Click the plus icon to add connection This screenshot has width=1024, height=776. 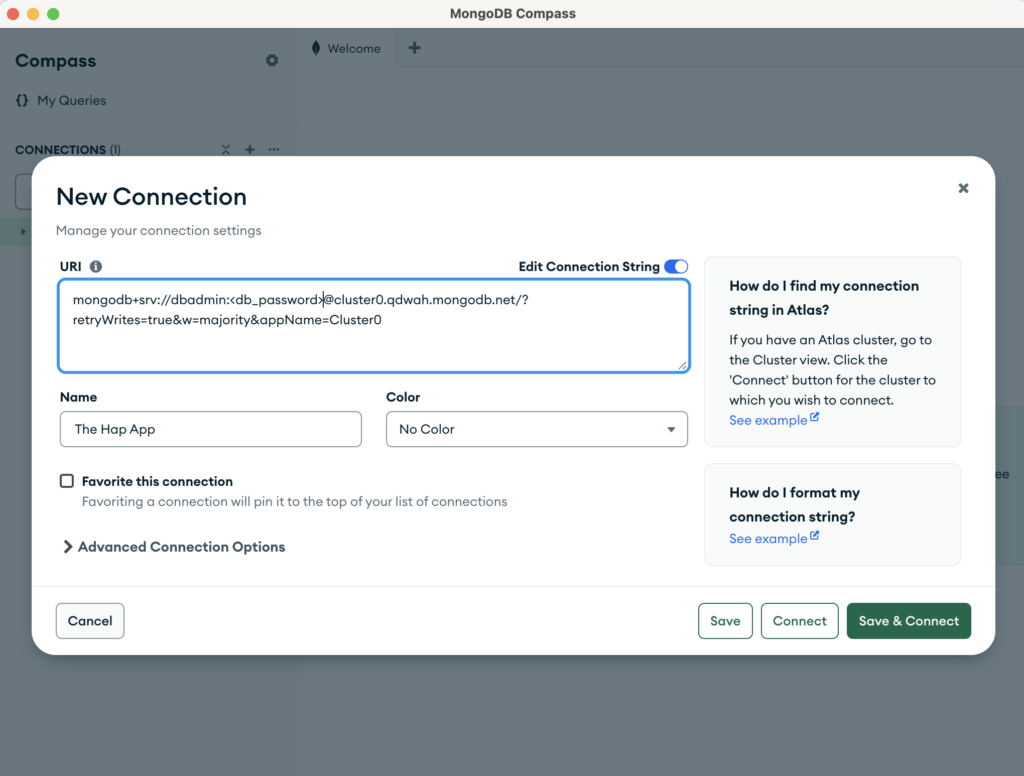pos(250,150)
